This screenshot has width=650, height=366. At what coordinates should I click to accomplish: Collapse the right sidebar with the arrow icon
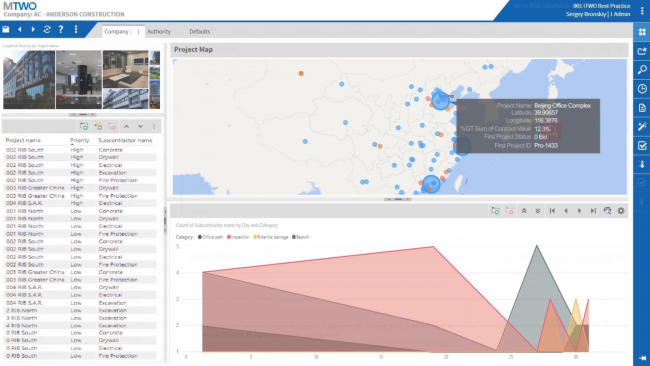(x=642, y=357)
